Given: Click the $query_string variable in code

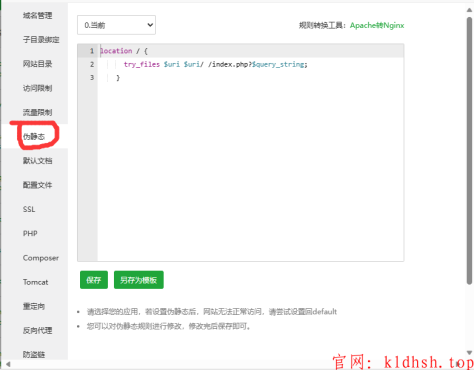Looking at the screenshot, I should (278, 64).
